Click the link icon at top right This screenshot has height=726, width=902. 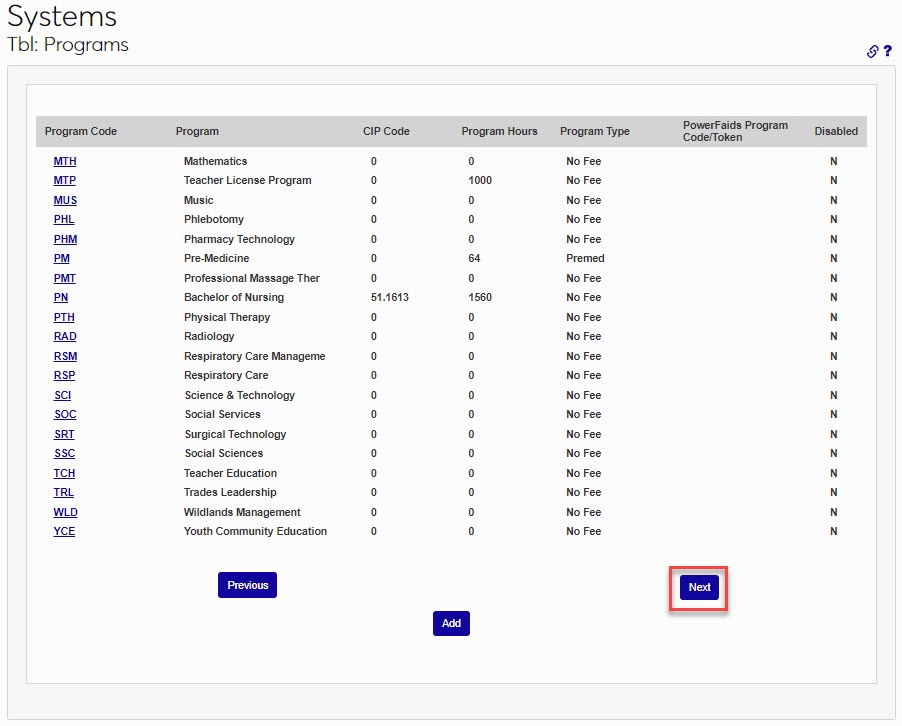(872, 51)
